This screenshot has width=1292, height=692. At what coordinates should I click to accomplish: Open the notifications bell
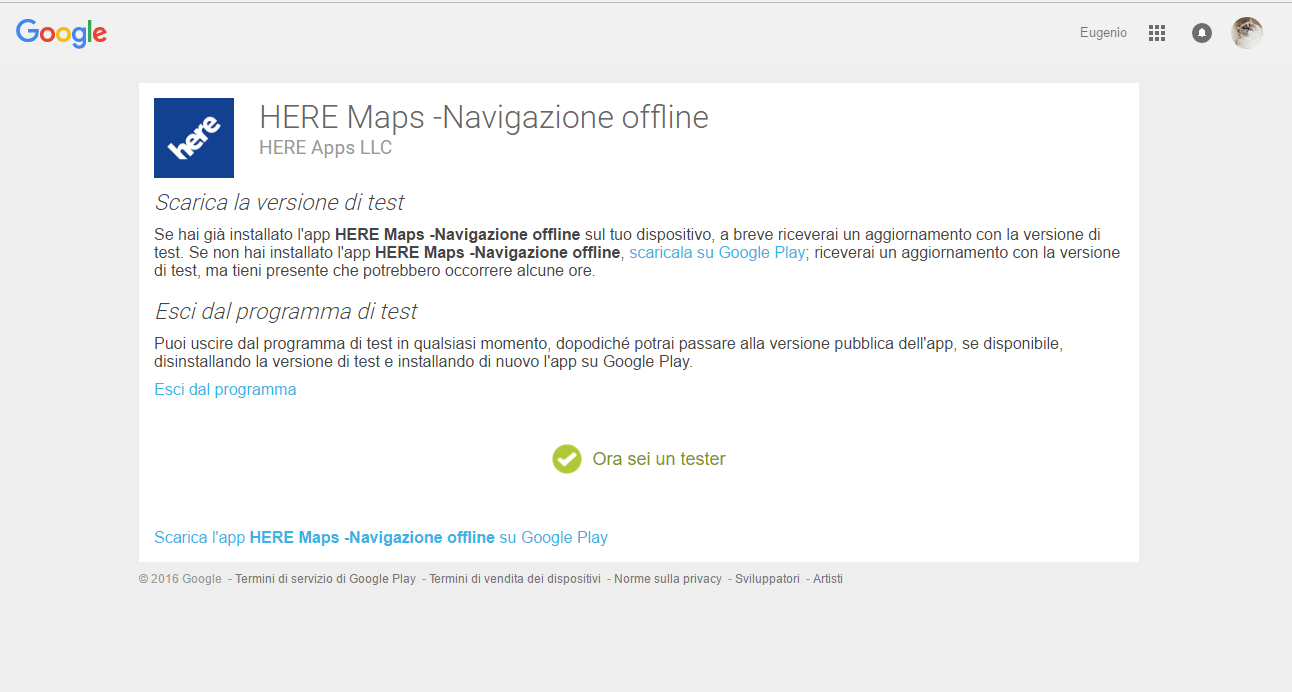pos(1202,33)
